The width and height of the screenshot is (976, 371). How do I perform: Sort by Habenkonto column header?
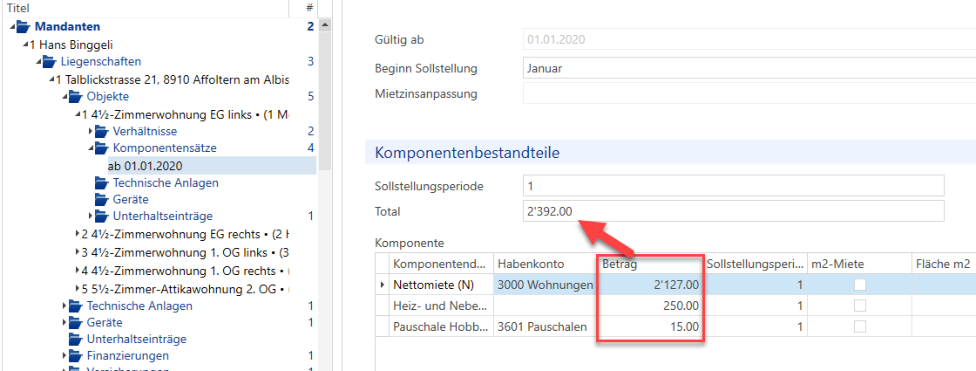545,264
